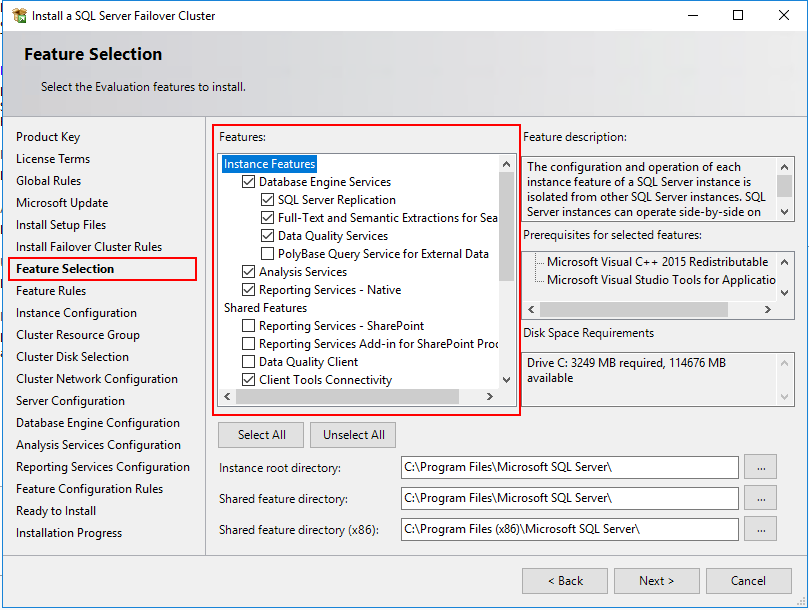Enable Data Quality Client checkbox
809x610 pixels.
pyautogui.click(x=249, y=362)
